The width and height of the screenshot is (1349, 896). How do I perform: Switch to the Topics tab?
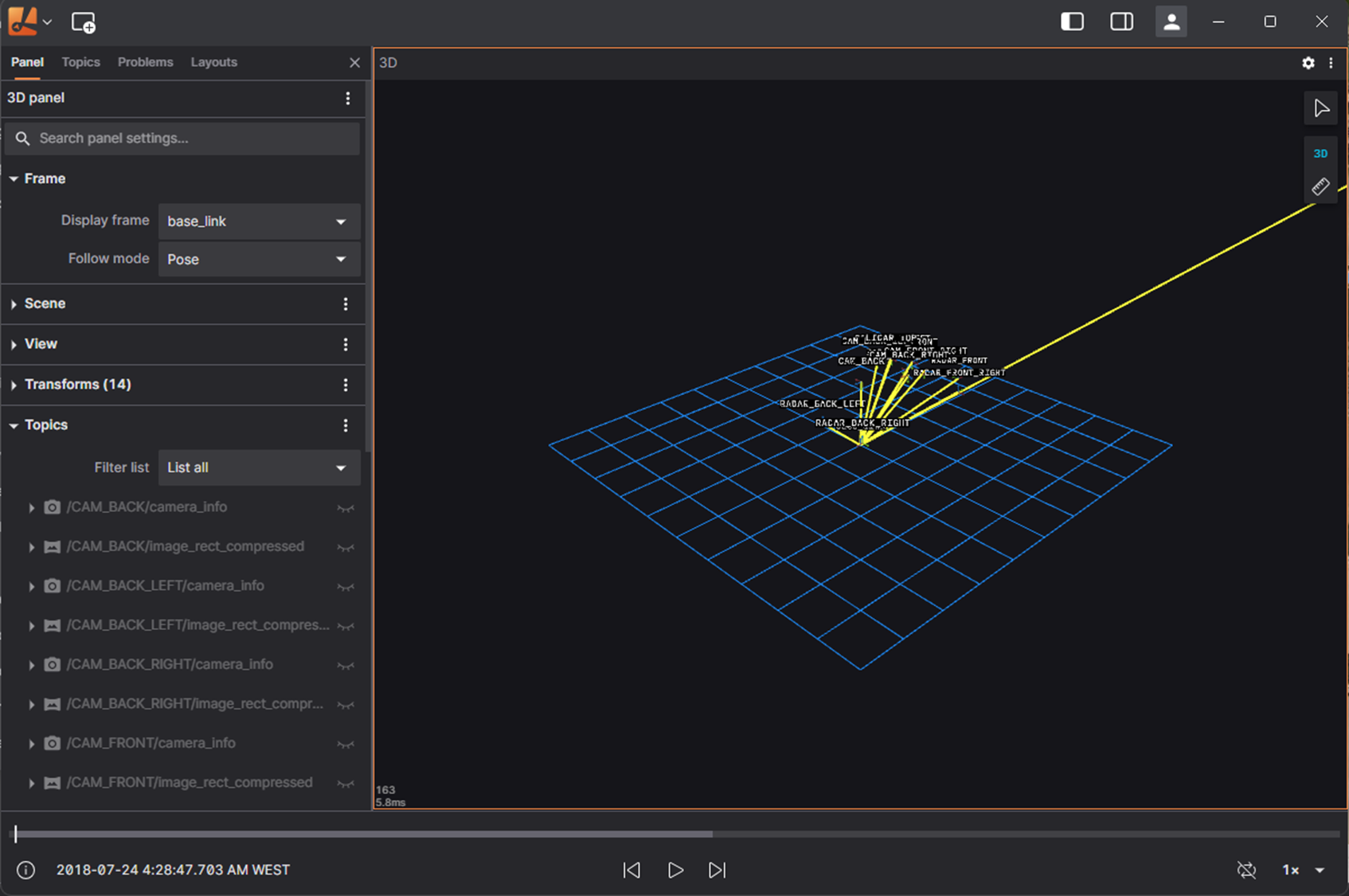(x=81, y=62)
